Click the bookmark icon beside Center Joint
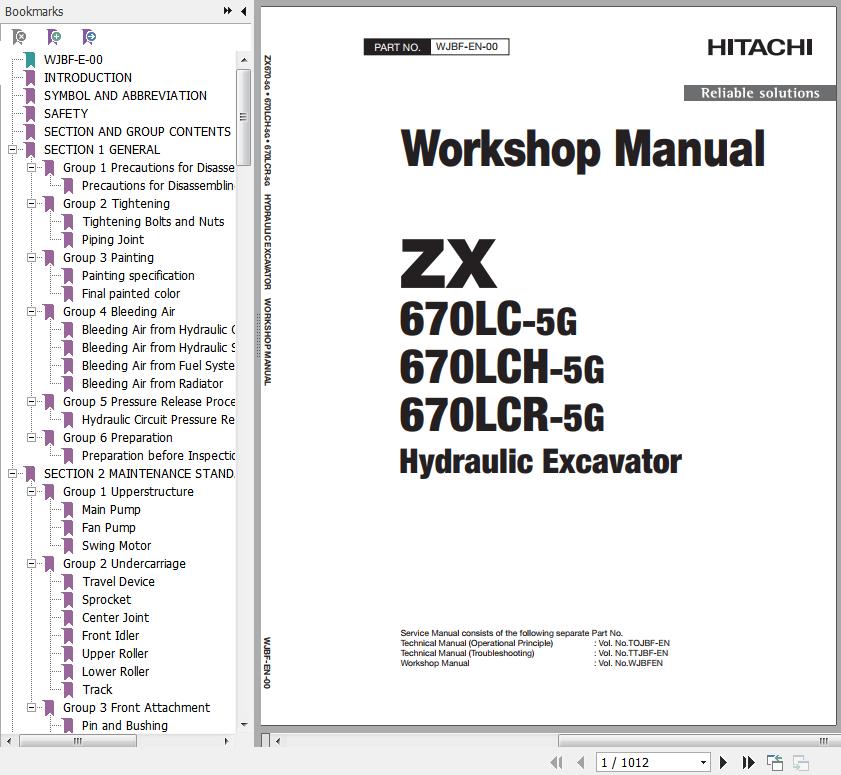The width and height of the screenshot is (841, 775). coord(68,618)
